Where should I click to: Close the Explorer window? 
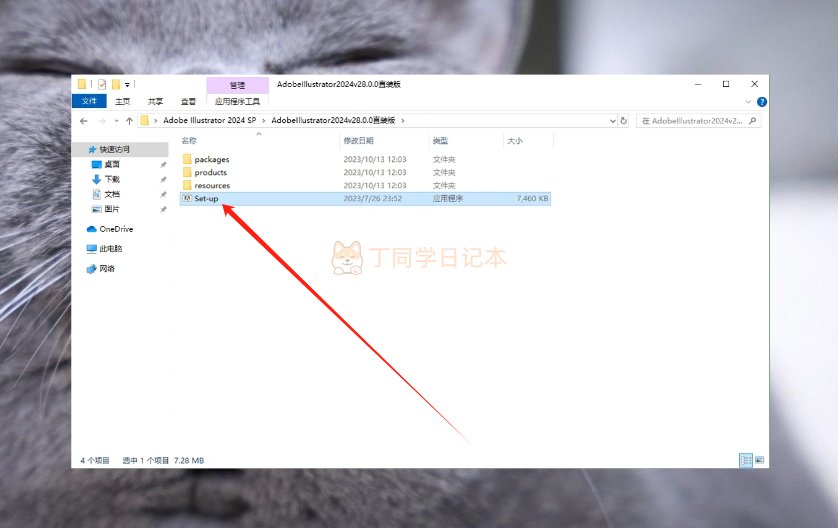coord(754,84)
